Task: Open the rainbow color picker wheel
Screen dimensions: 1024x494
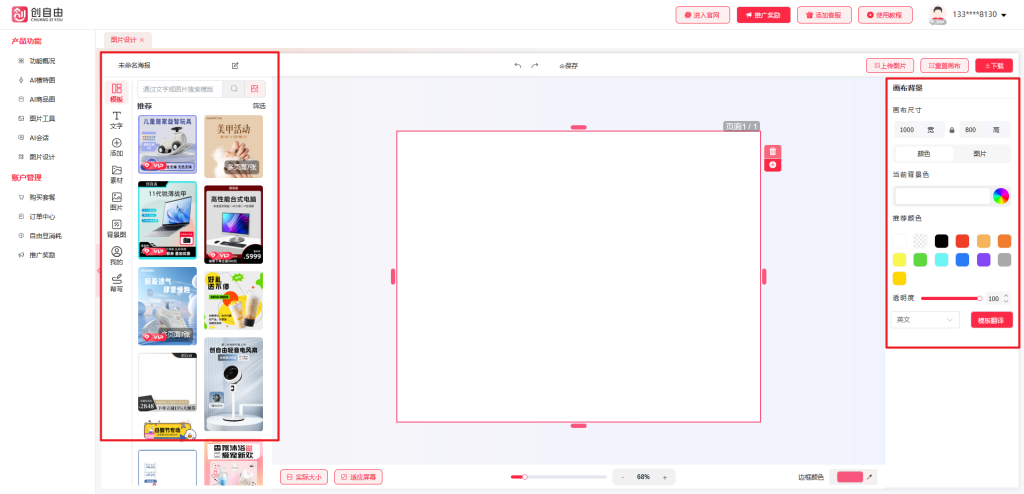Action: 1001,196
